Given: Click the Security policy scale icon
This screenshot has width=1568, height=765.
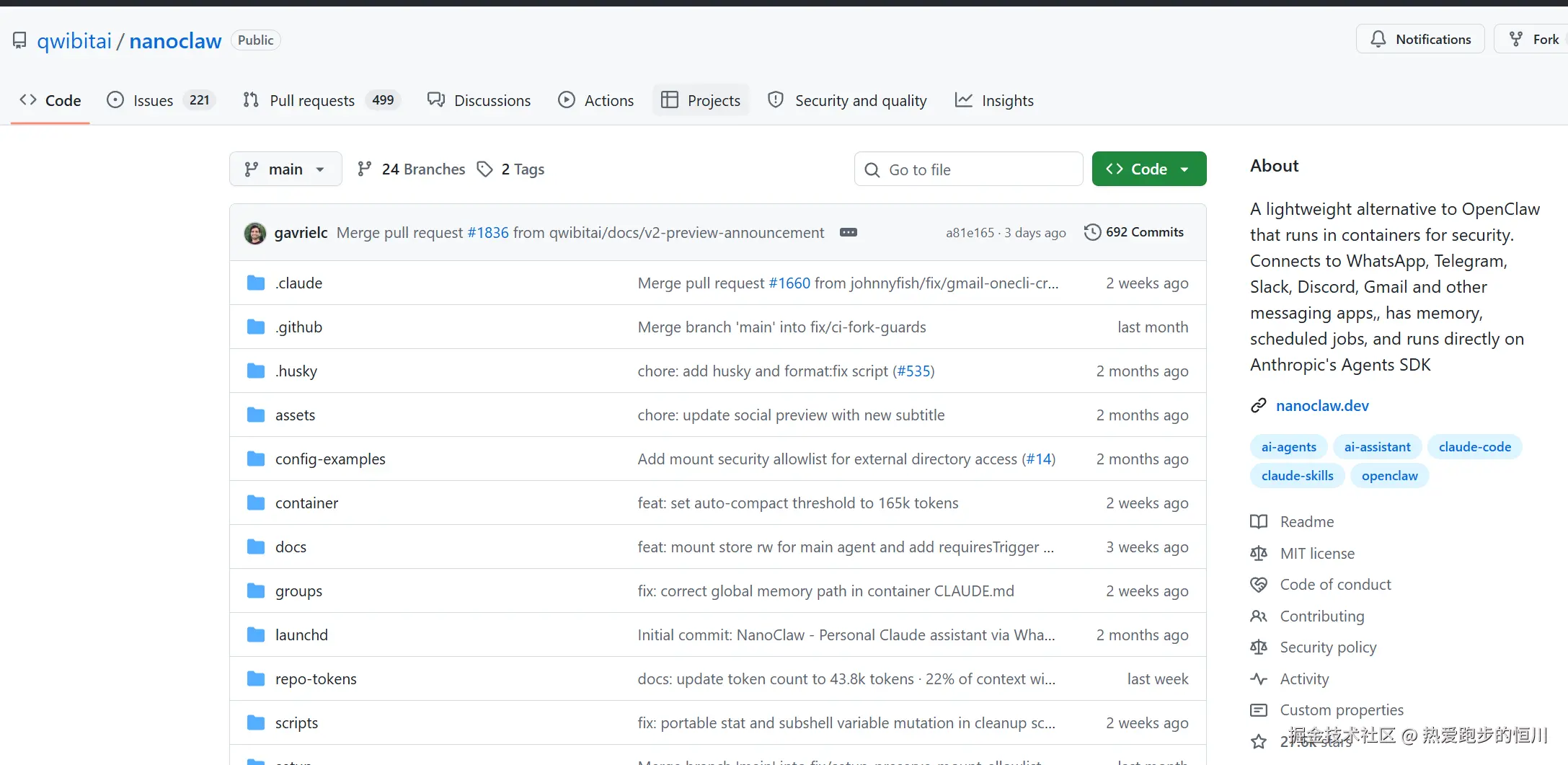Looking at the screenshot, I should tap(1259, 647).
